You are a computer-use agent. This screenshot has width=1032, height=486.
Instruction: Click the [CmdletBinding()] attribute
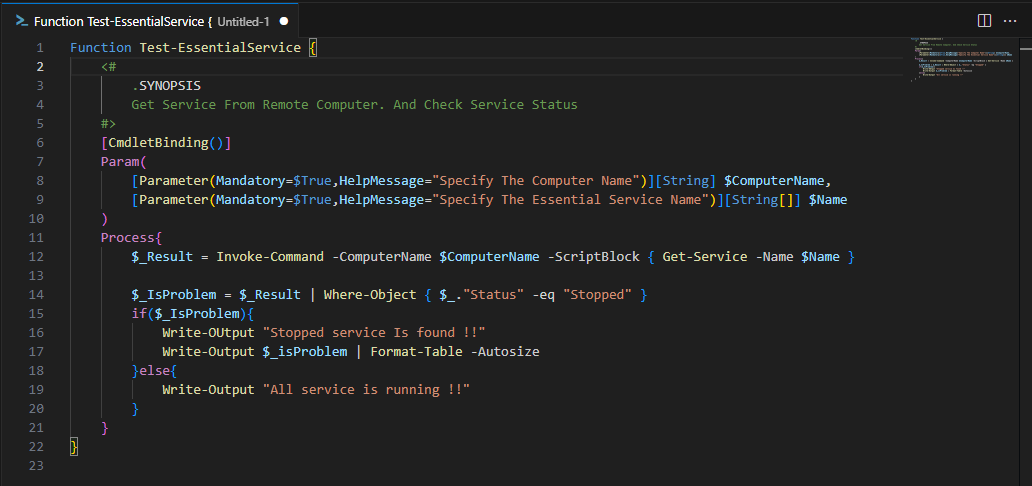(166, 143)
